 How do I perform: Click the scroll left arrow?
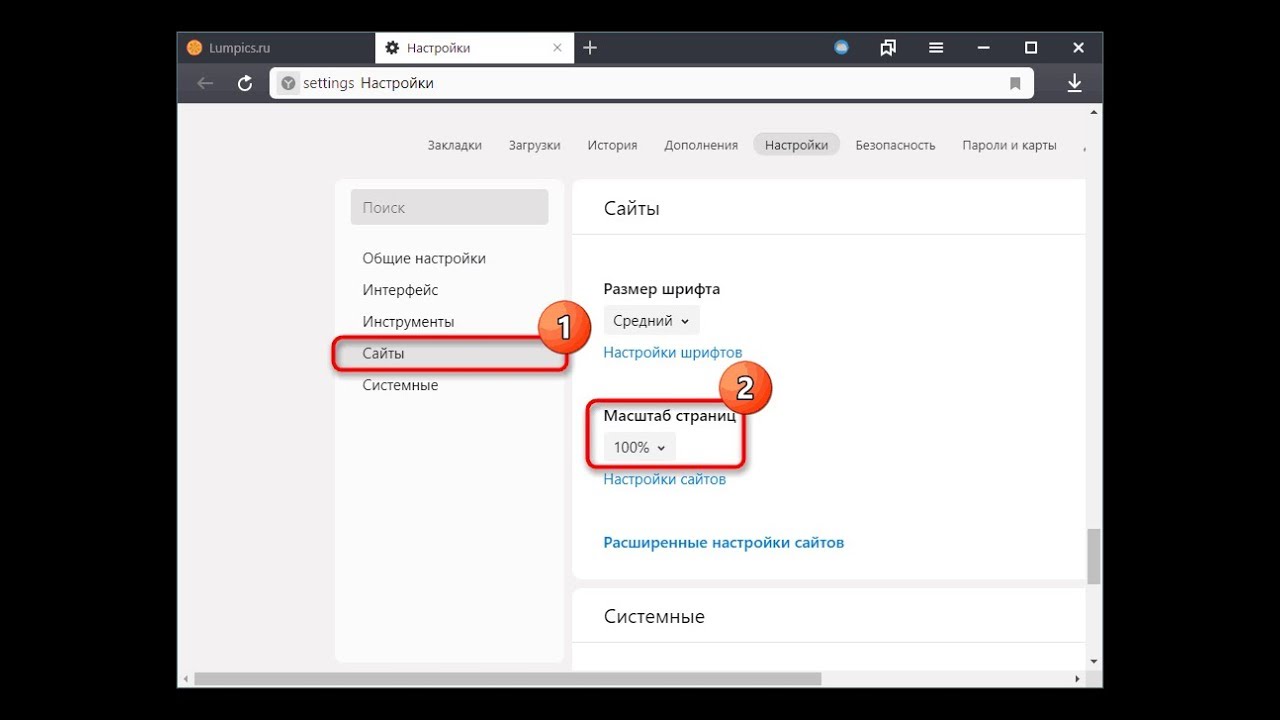[x=185, y=679]
